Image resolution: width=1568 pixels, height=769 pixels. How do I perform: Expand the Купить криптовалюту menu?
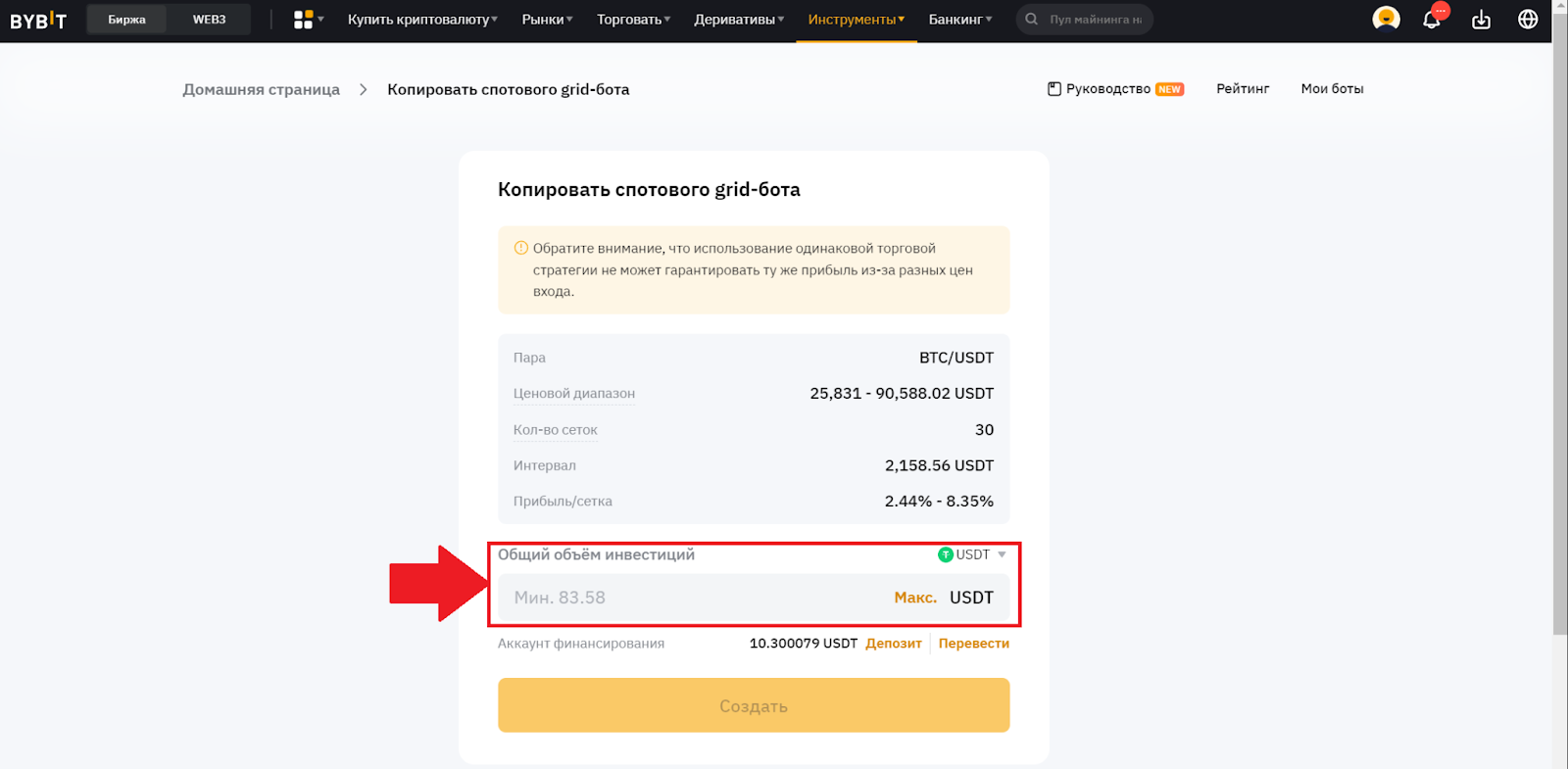422,20
